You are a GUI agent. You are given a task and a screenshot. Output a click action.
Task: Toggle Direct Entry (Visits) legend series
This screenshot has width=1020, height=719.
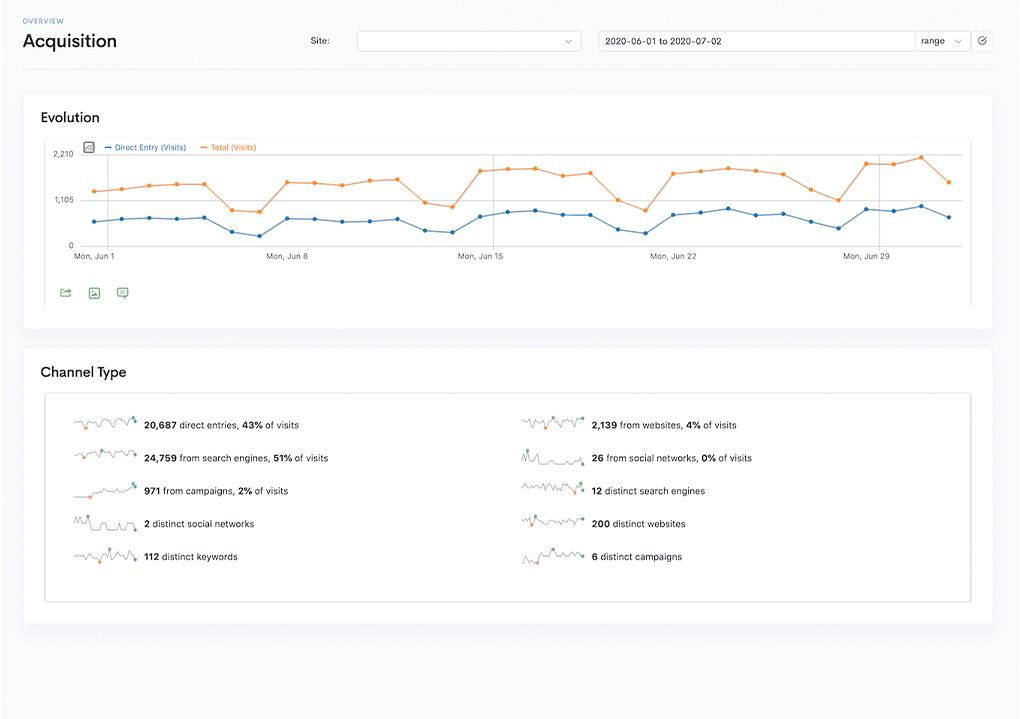click(145, 148)
